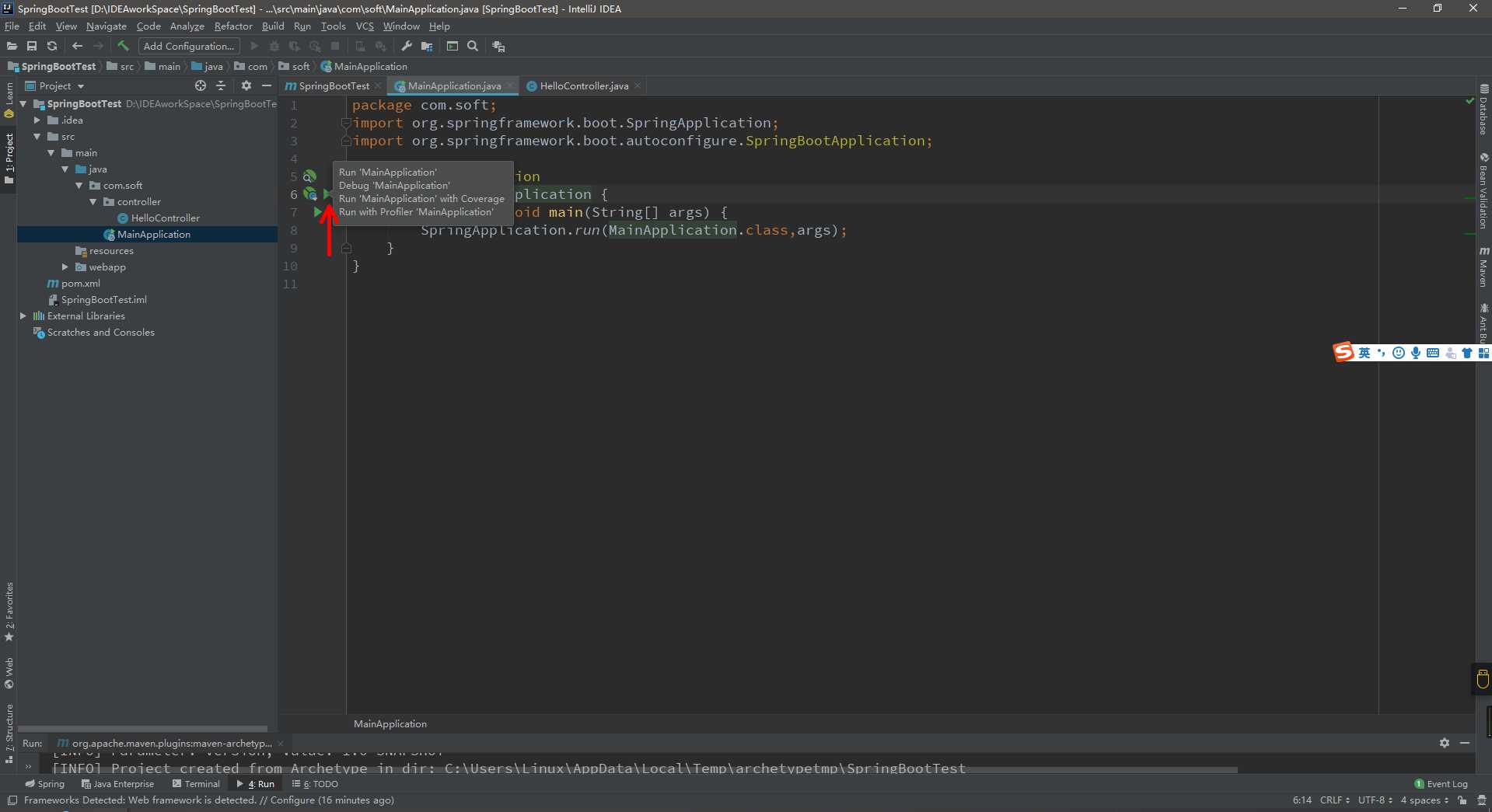
Task: Collapse the com.soft package
Action: pos(79,186)
